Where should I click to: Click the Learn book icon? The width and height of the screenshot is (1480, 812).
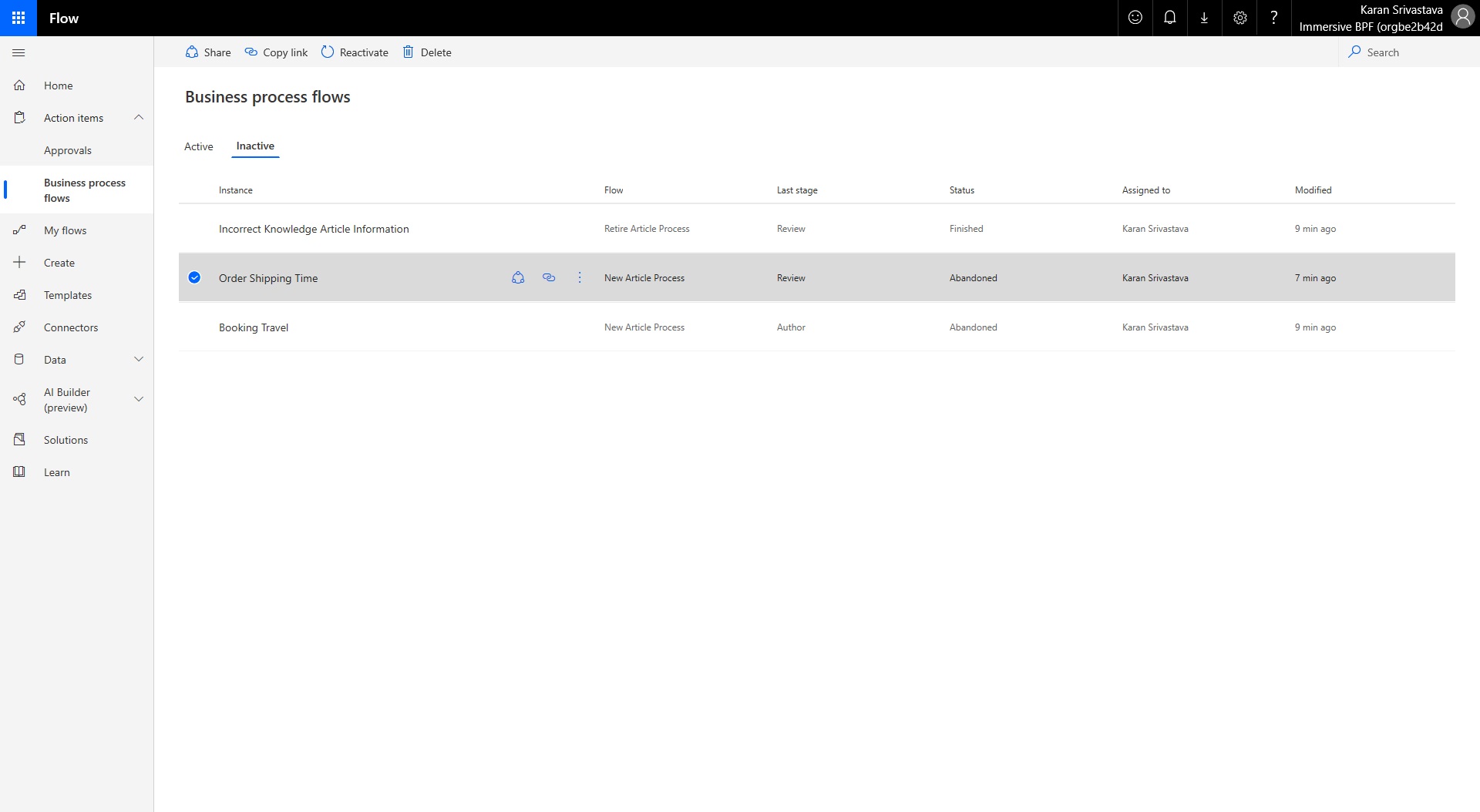tap(19, 472)
